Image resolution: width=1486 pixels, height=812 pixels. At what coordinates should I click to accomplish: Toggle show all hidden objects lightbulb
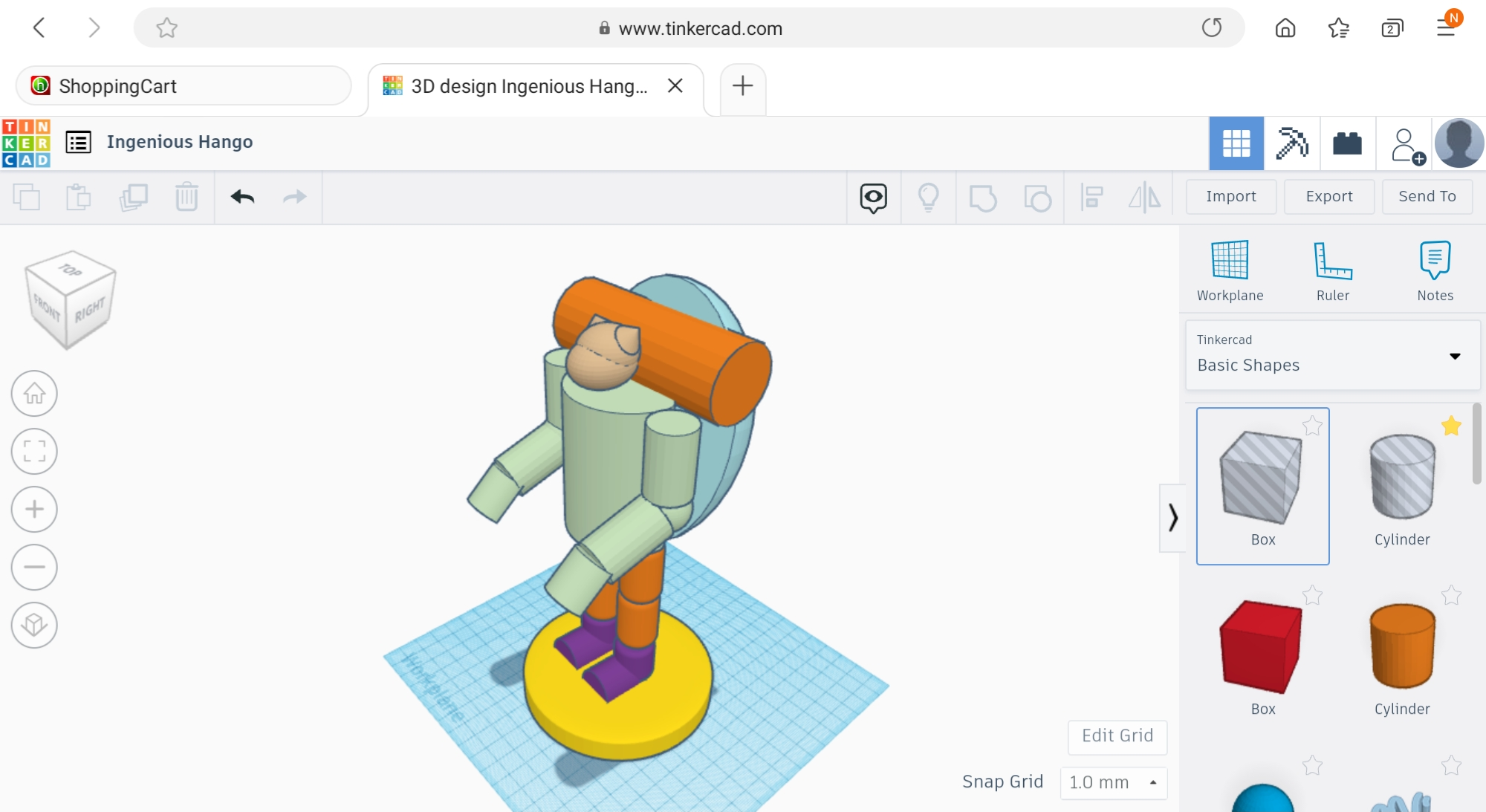928,198
